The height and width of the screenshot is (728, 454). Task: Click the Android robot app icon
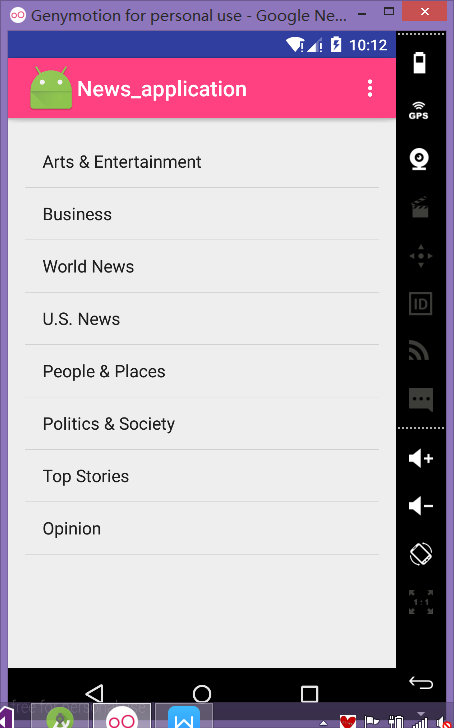pos(51,88)
